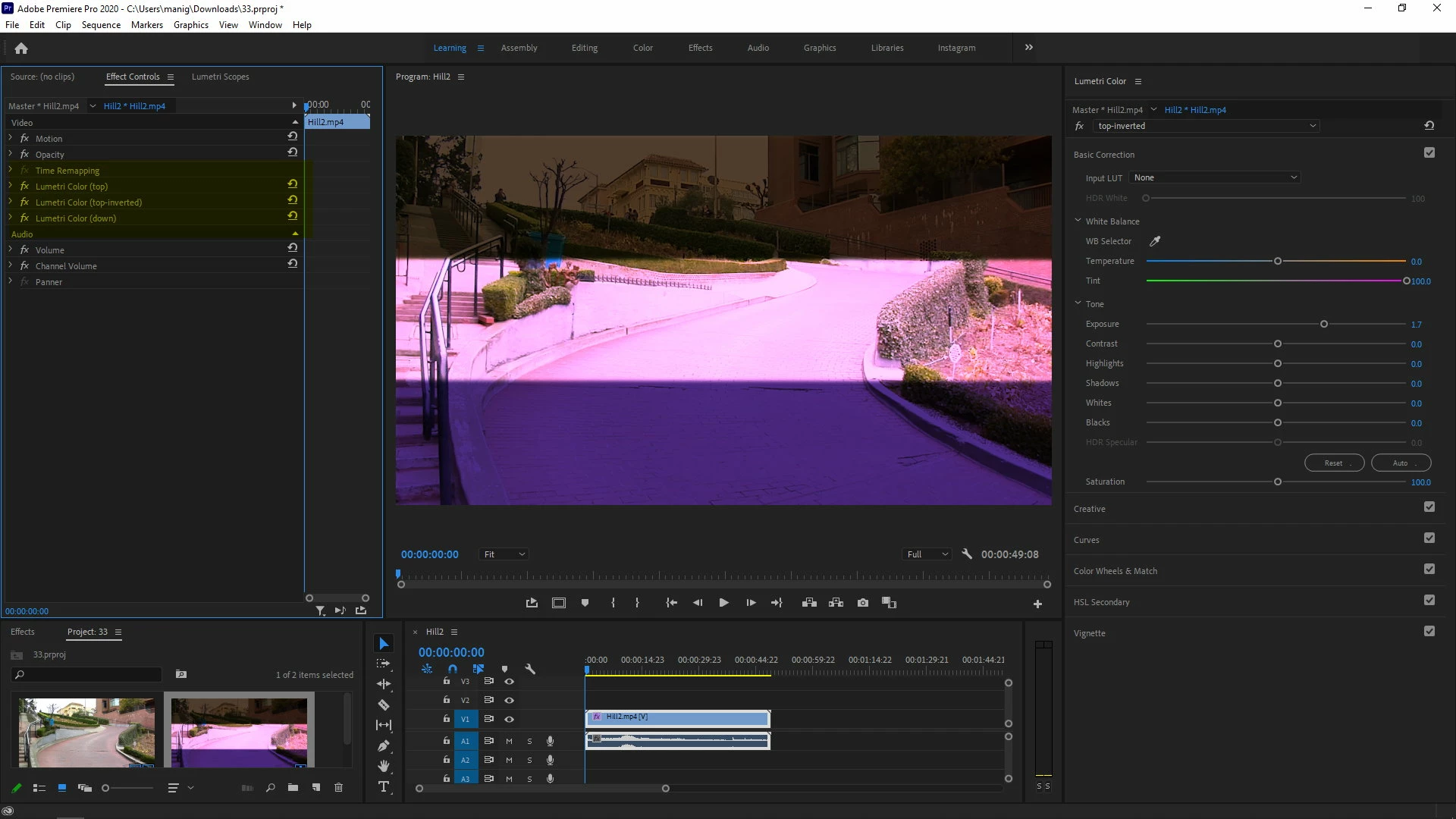Select the Hand tool
The width and height of the screenshot is (1456, 819).
384,766
